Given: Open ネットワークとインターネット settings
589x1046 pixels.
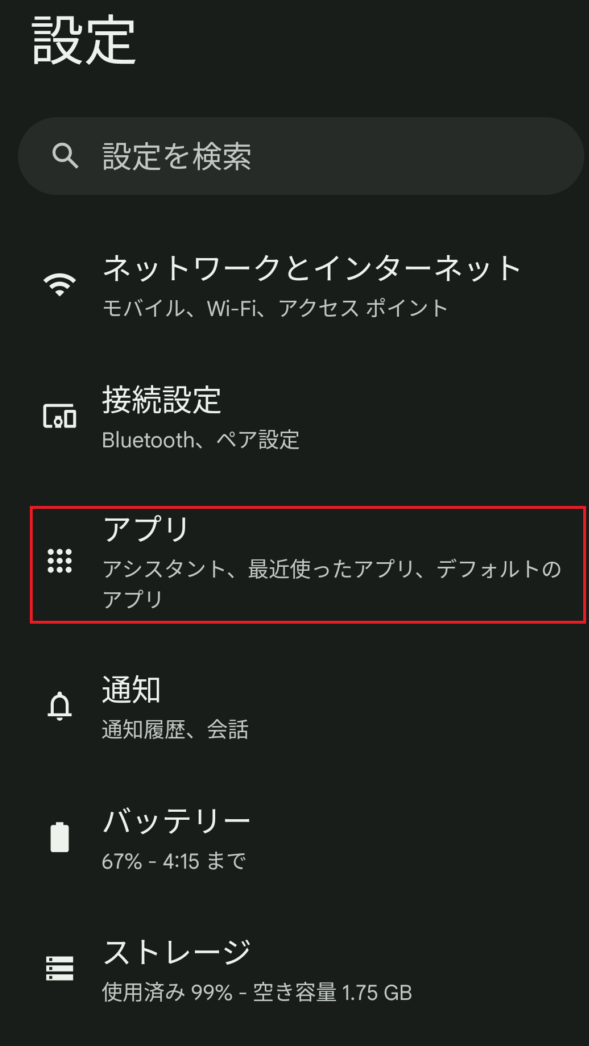Looking at the screenshot, I should [294, 286].
